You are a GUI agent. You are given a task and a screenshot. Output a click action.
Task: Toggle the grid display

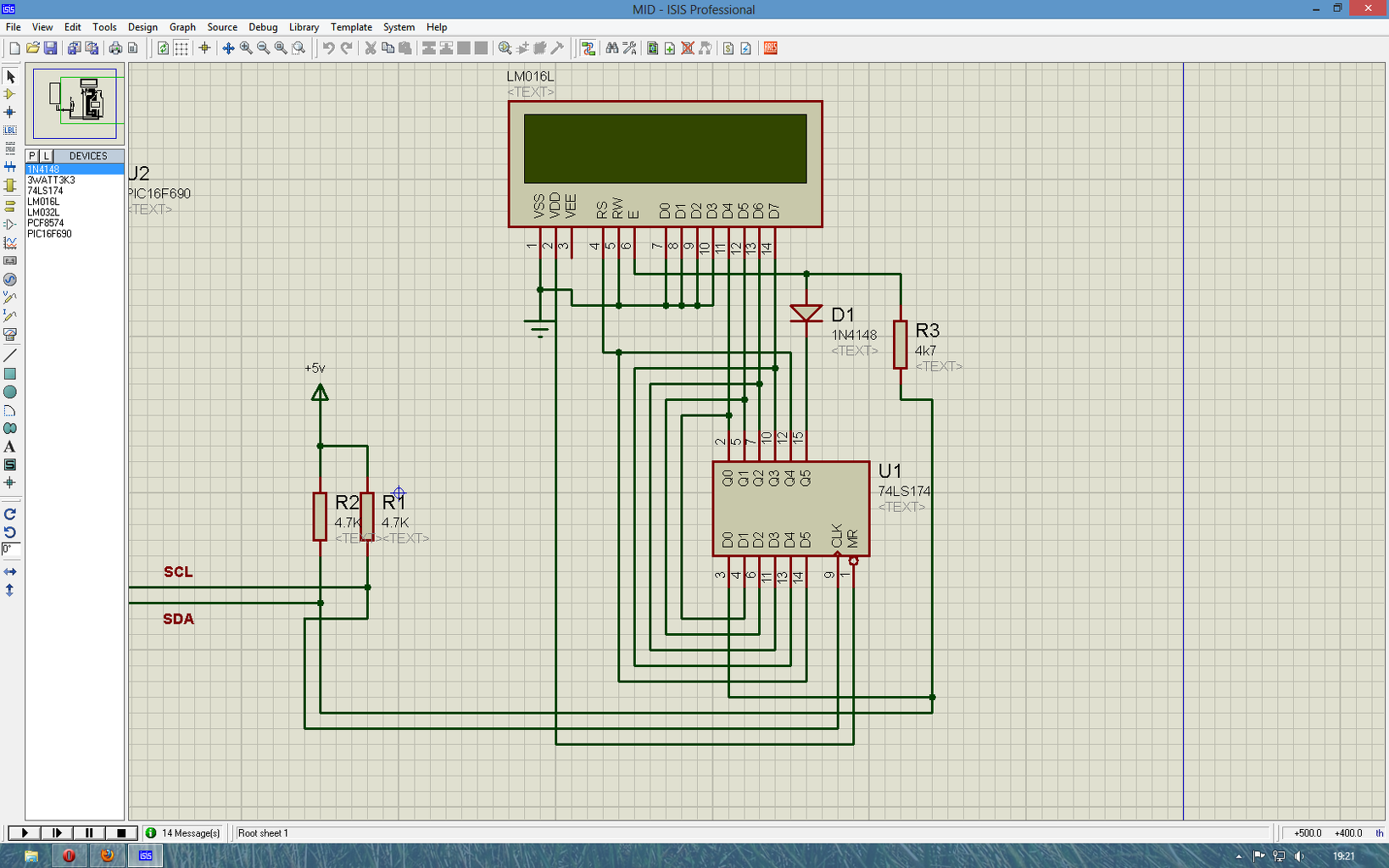point(181,48)
